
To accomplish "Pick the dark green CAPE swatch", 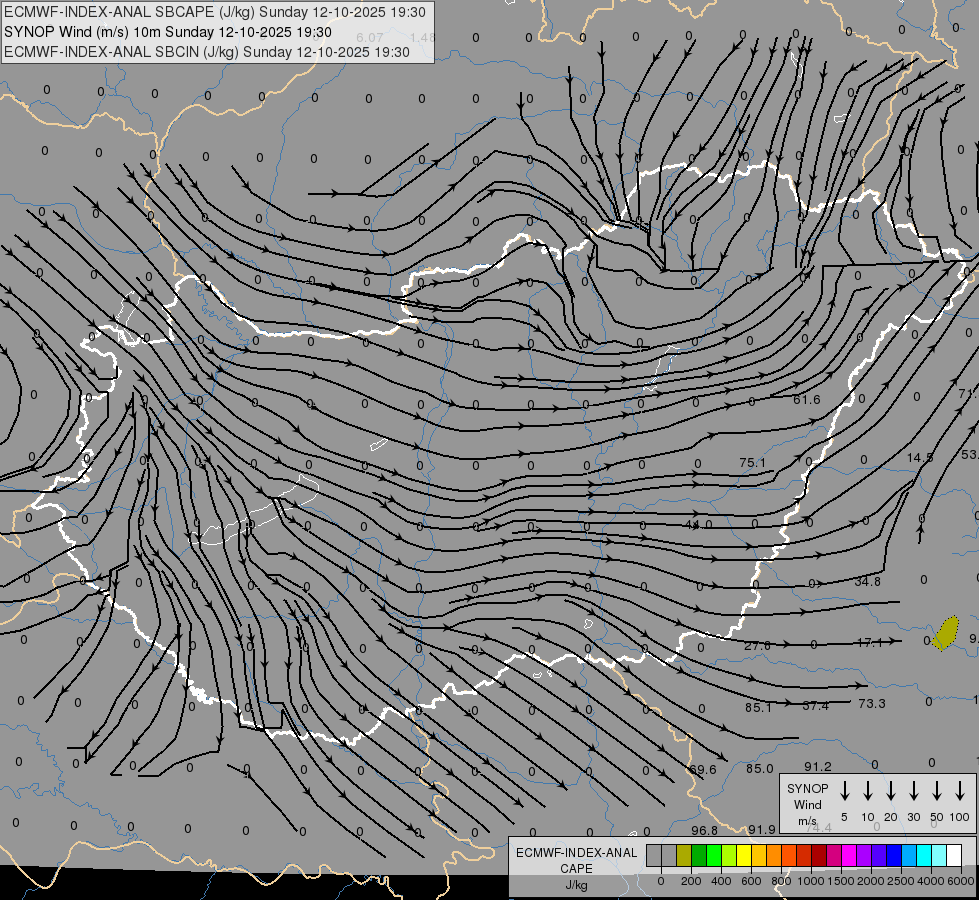I will pos(699,855).
